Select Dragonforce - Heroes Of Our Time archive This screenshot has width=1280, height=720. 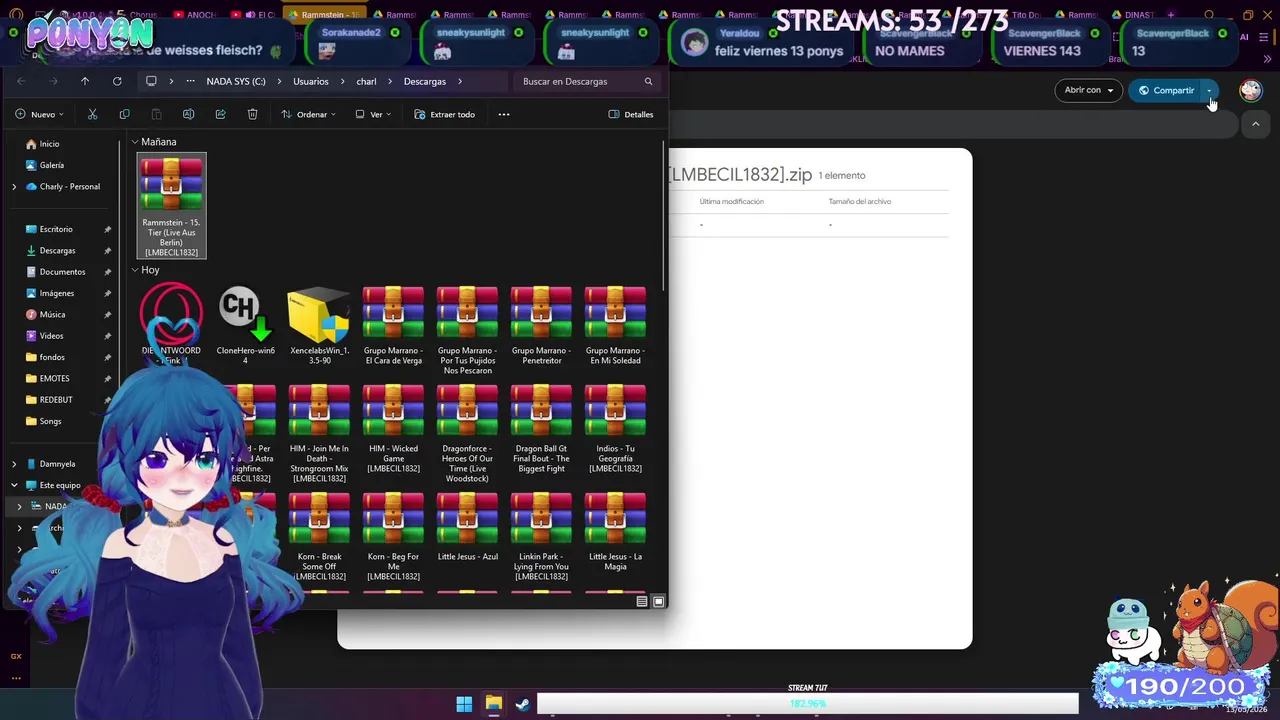point(467,433)
